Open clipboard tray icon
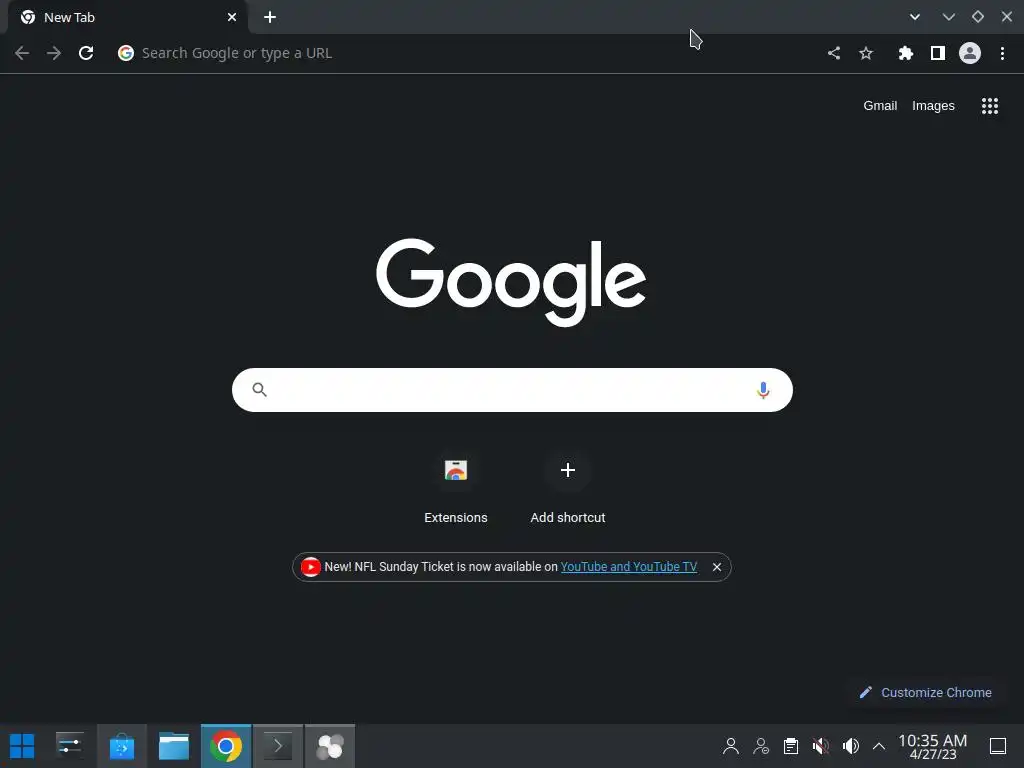 [790, 746]
